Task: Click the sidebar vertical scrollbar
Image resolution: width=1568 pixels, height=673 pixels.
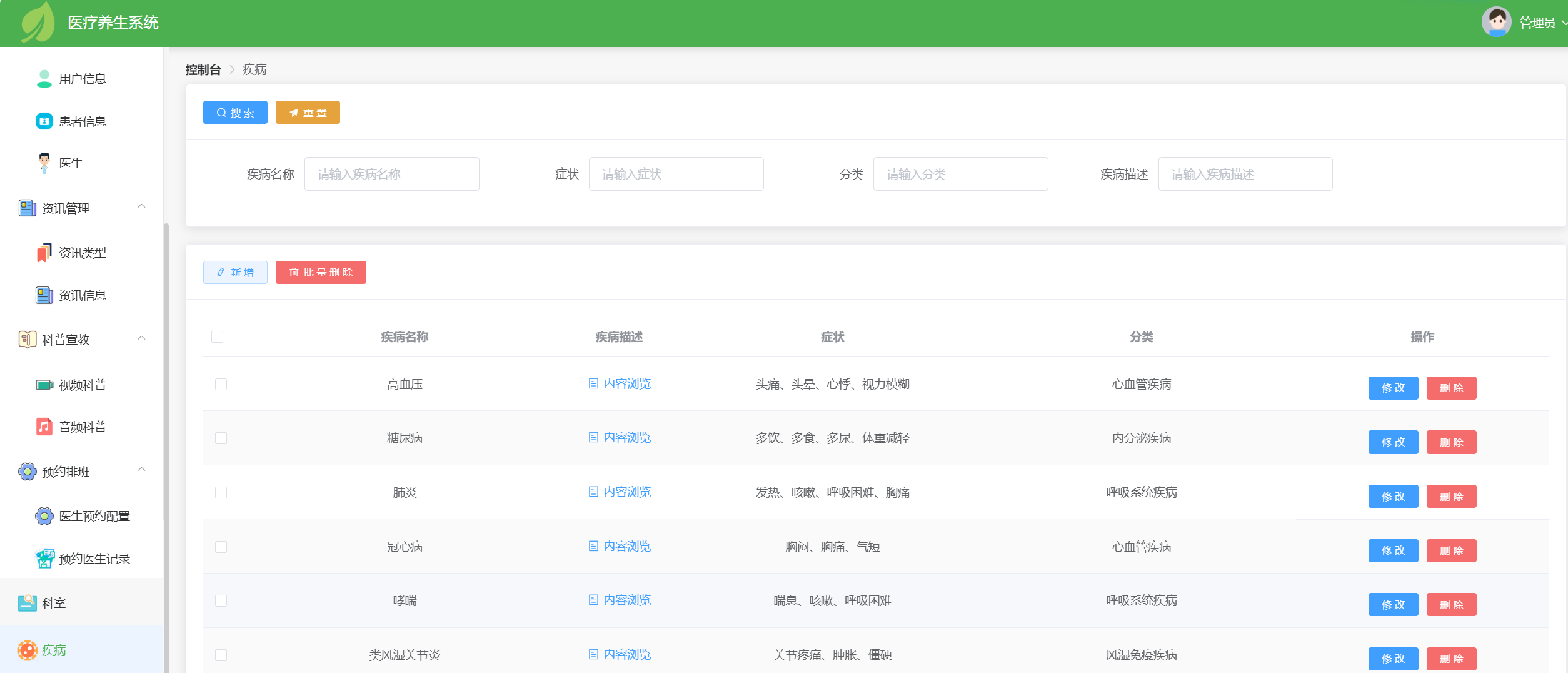Action: [x=166, y=447]
